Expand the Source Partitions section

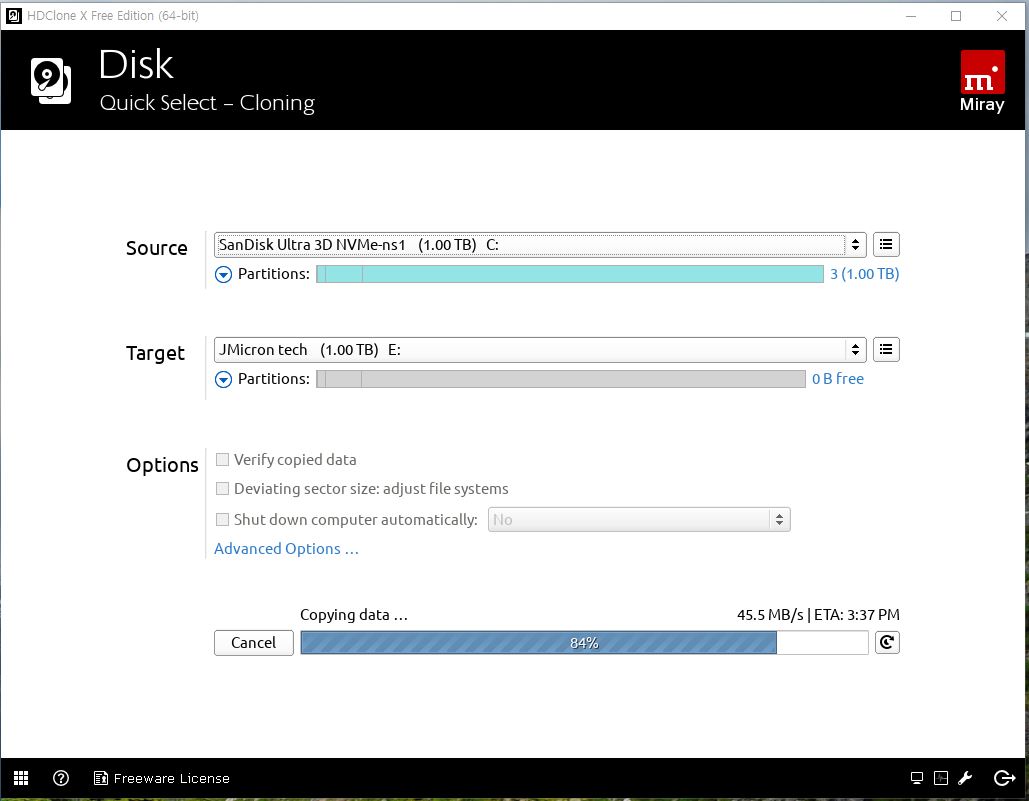pyautogui.click(x=224, y=274)
